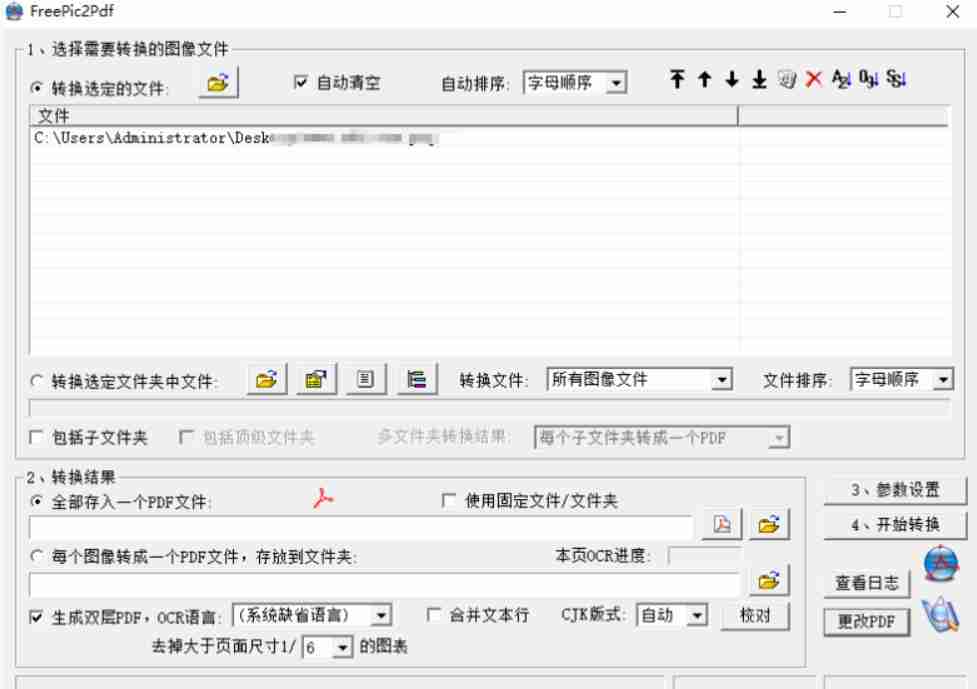The height and width of the screenshot is (689, 977).
Task: Sort the file list alphabetically with the A-Z icon
Action: pos(841,79)
